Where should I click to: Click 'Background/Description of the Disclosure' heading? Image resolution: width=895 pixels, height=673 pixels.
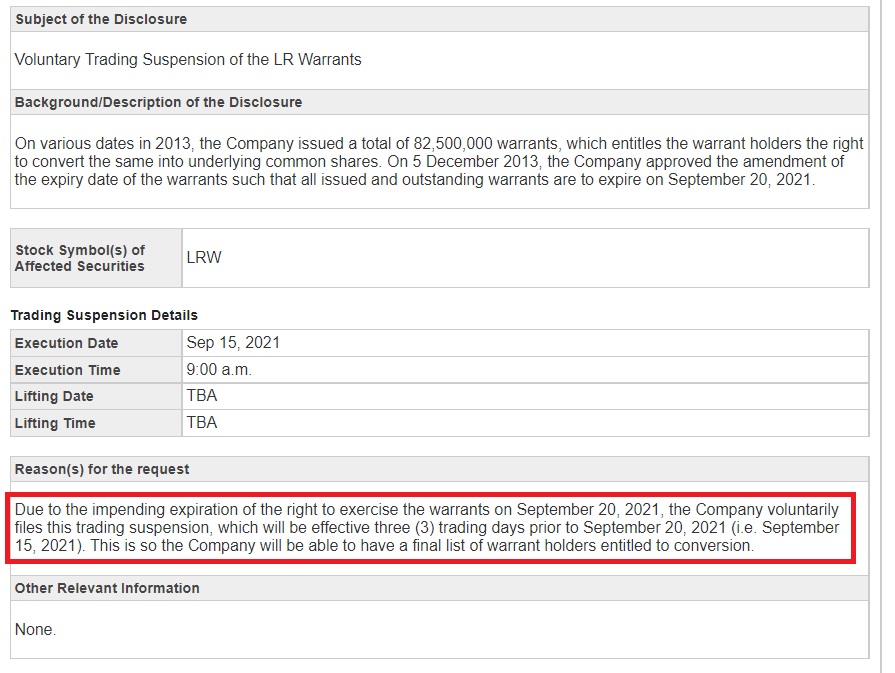[x=158, y=102]
